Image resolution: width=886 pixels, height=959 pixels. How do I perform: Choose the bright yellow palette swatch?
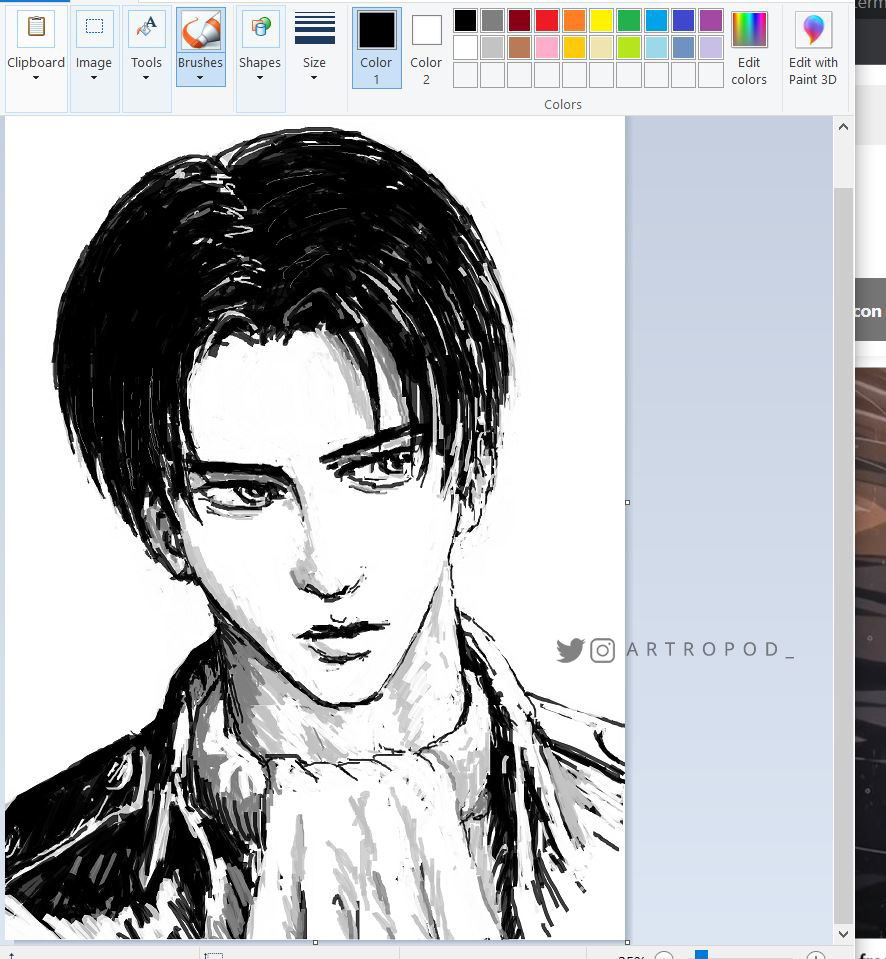[x=602, y=20]
